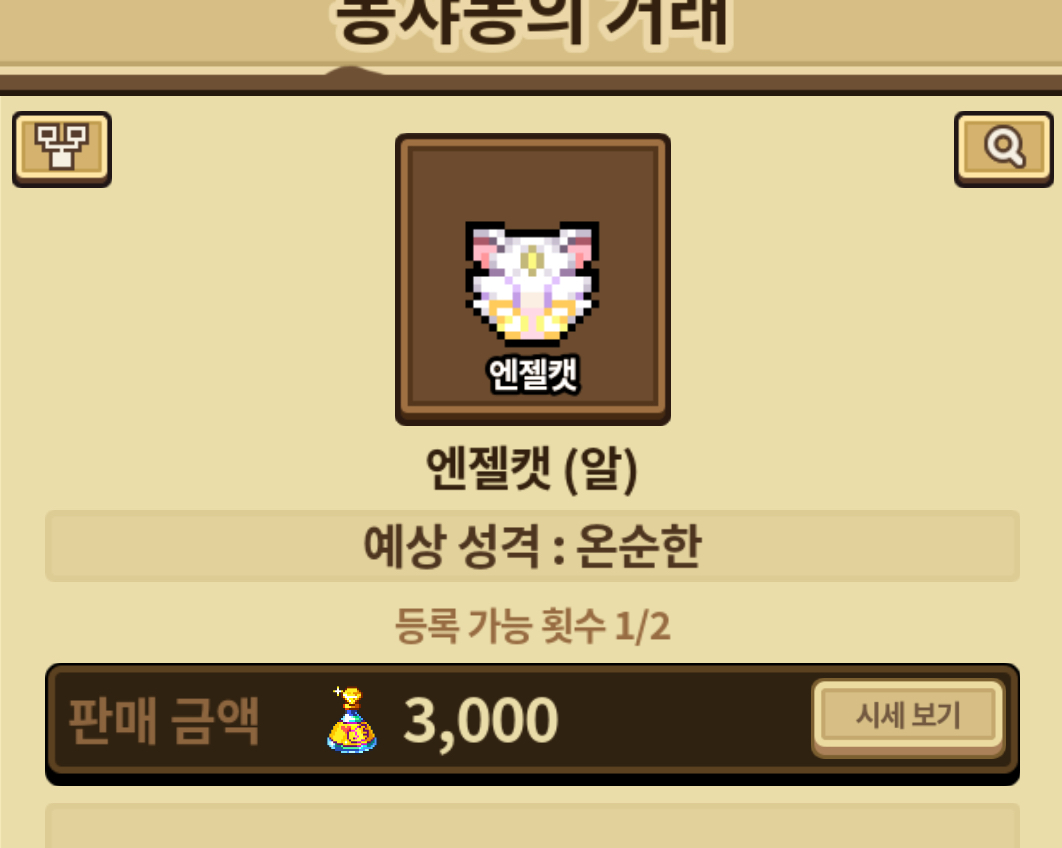
Task: Open the brown item slot frame
Action: click(533, 279)
